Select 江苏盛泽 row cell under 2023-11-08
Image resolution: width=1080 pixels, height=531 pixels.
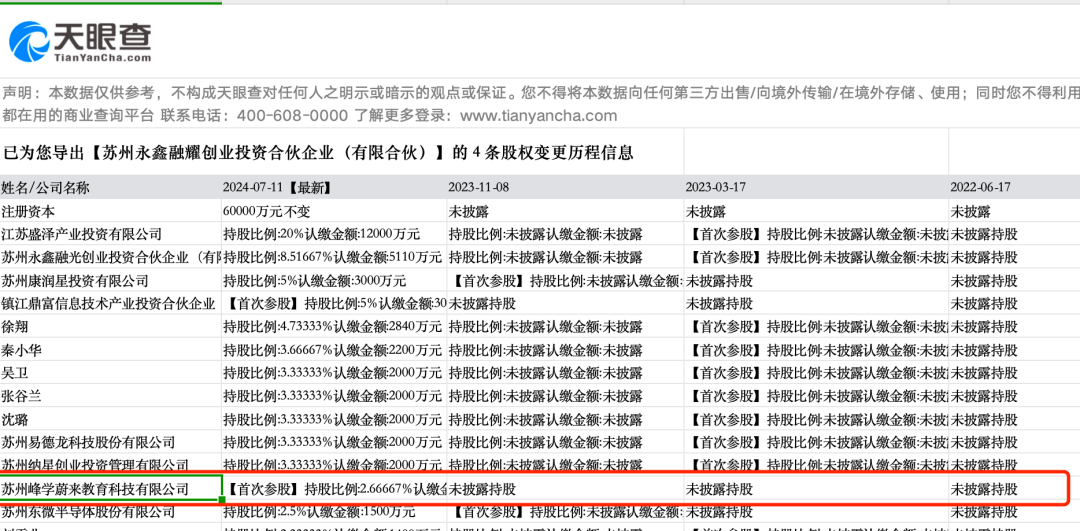pyautogui.click(x=565, y=234)
